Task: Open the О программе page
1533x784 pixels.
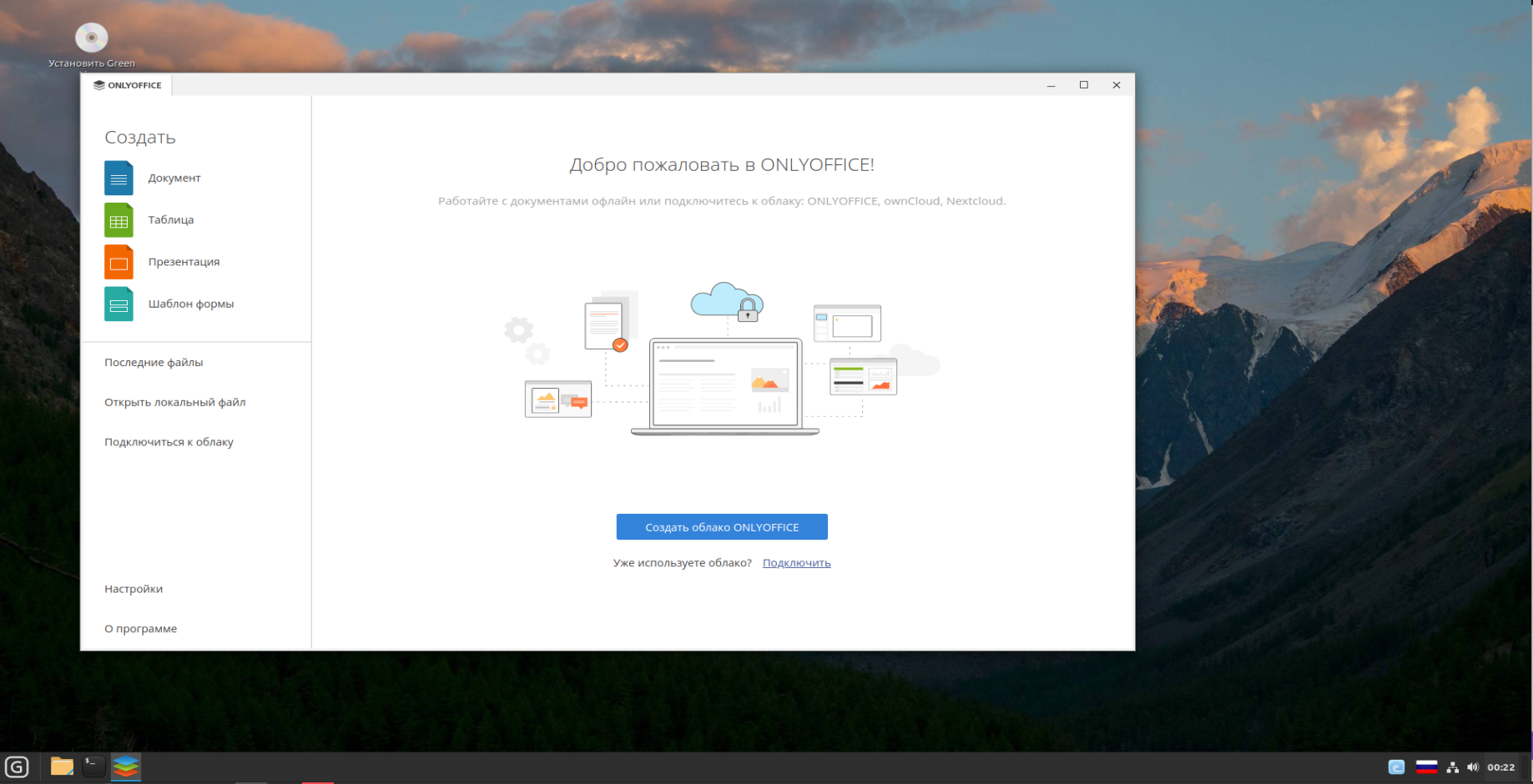Action: 140,629
